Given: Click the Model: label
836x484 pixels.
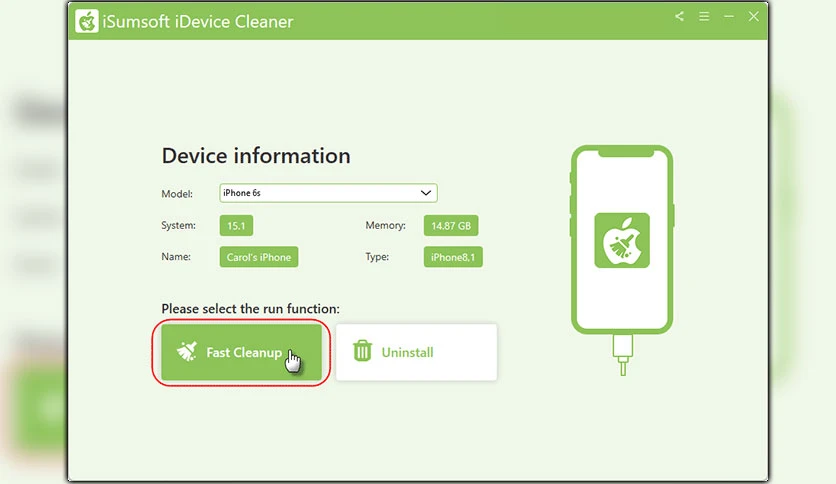Looking at the screenshot, I should [x=177, y=194].
